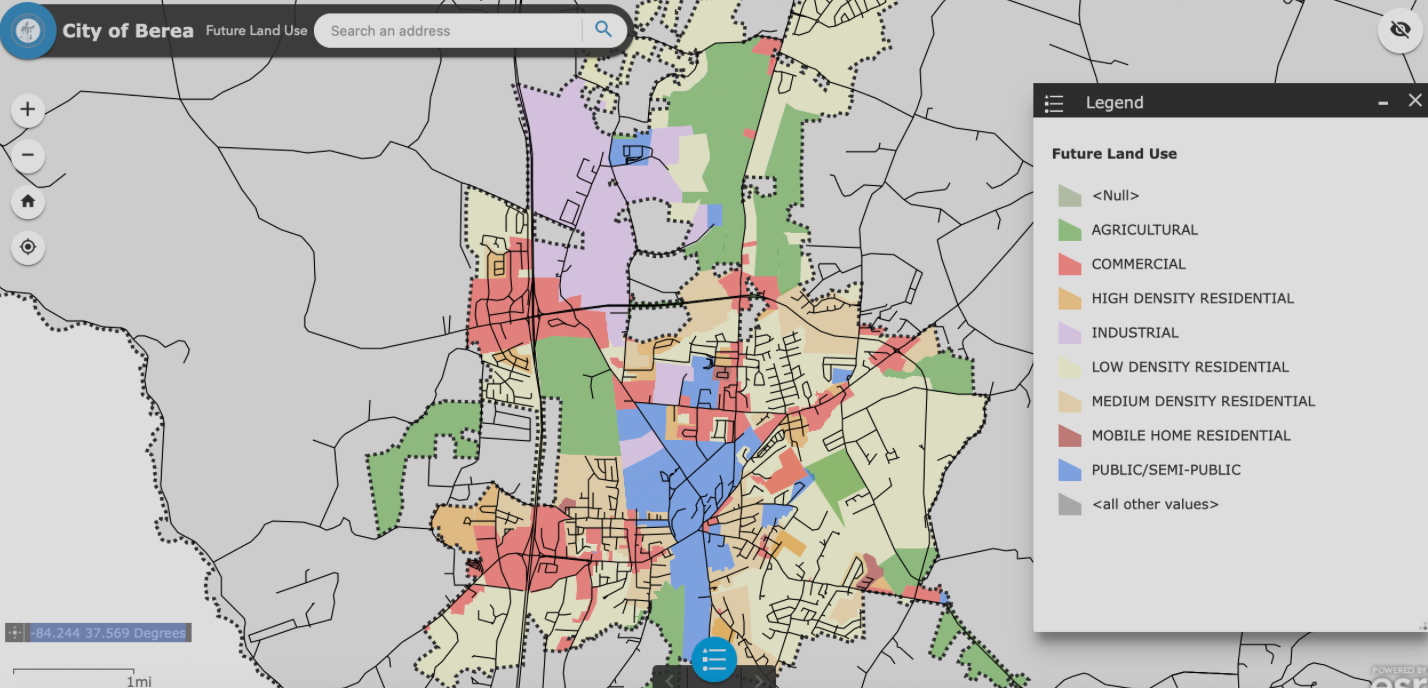
Task: Click the zoom out minus button
Action: [28, 155]
